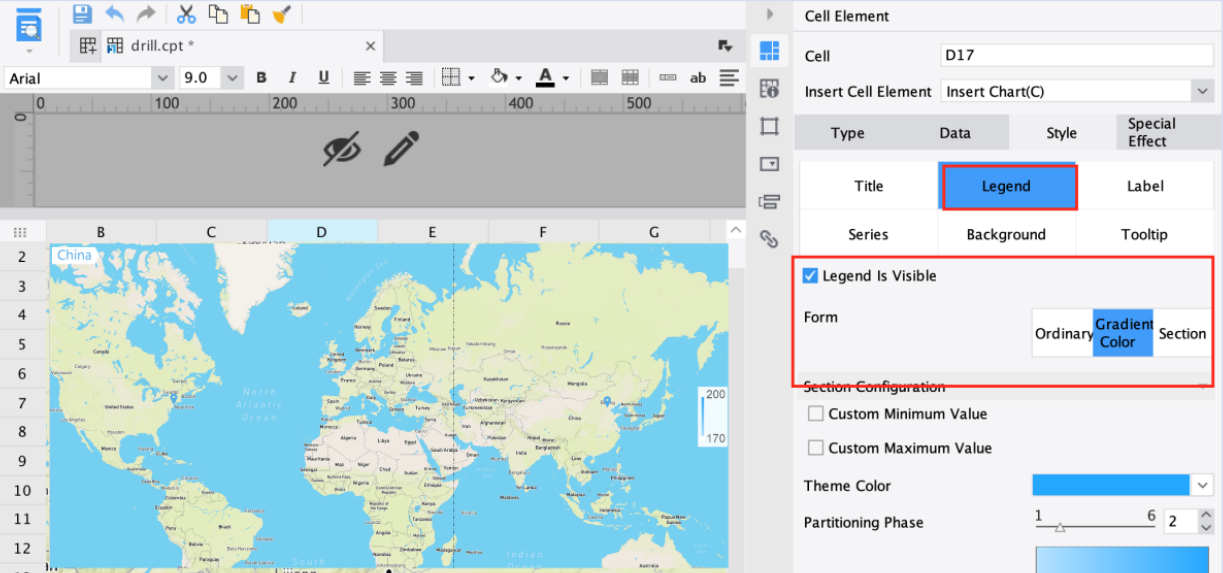Open the font size 9.0 dropdown
The height and width of the screenshot is (573, 1223).
coord(232,78)
